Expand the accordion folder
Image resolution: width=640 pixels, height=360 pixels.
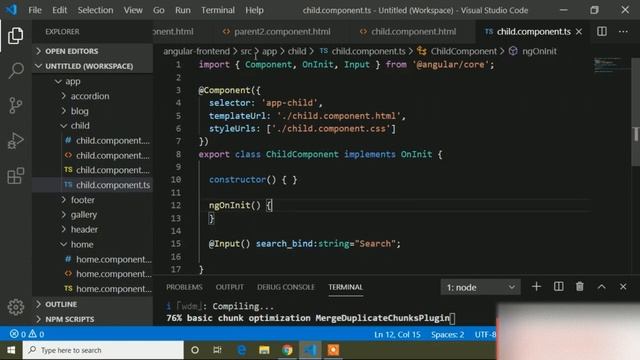click(x=90, y=96)
